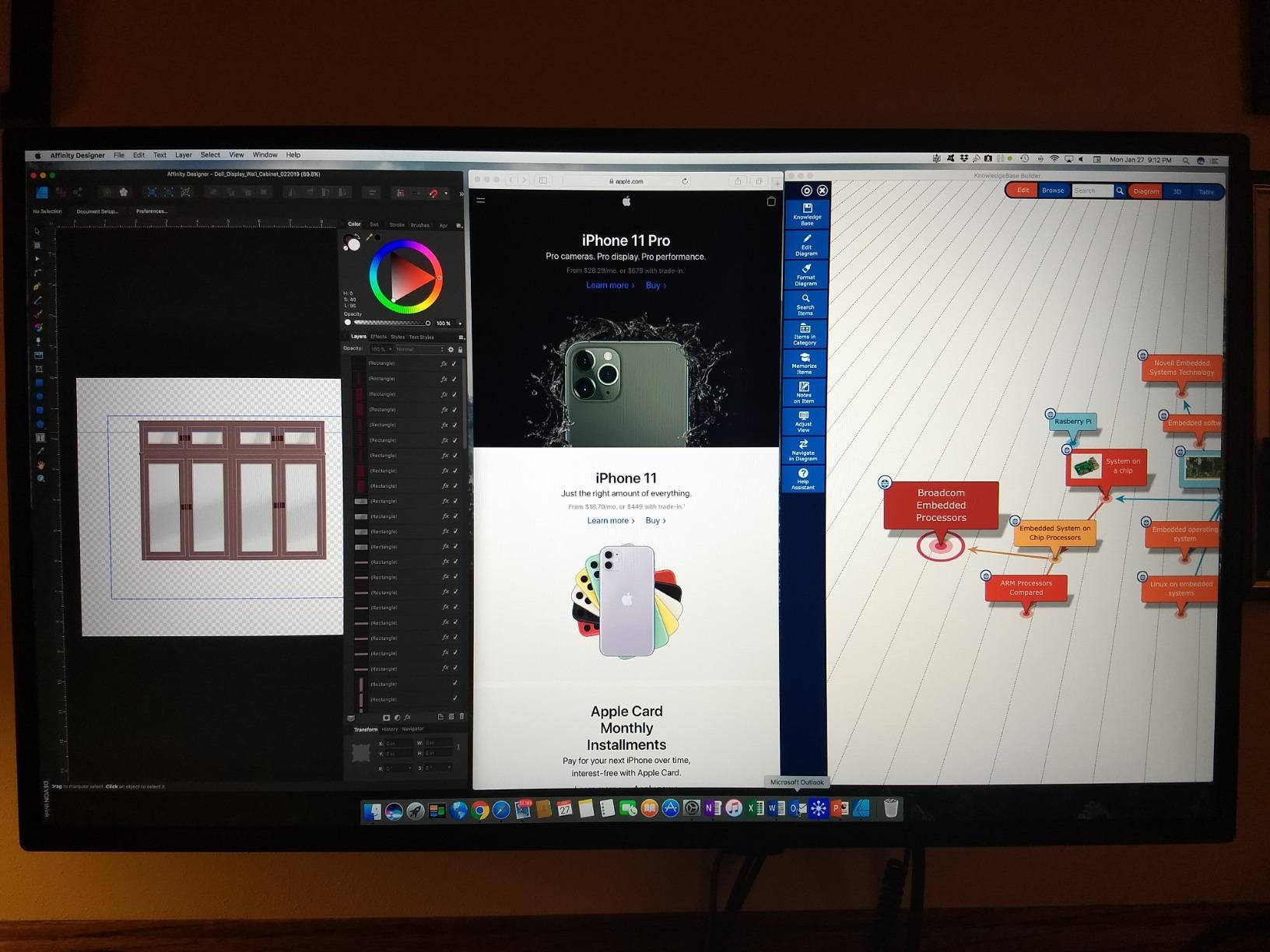
Task: Open Format Diagram in KnowledgeBase sidebar
Action: [x=805, y=275]
